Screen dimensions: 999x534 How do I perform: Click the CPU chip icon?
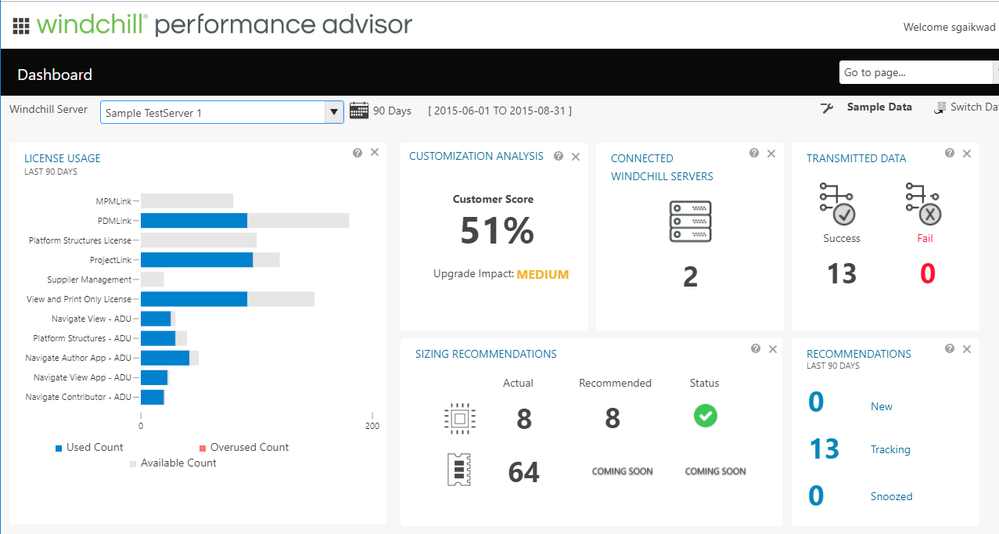pos(460,419)
